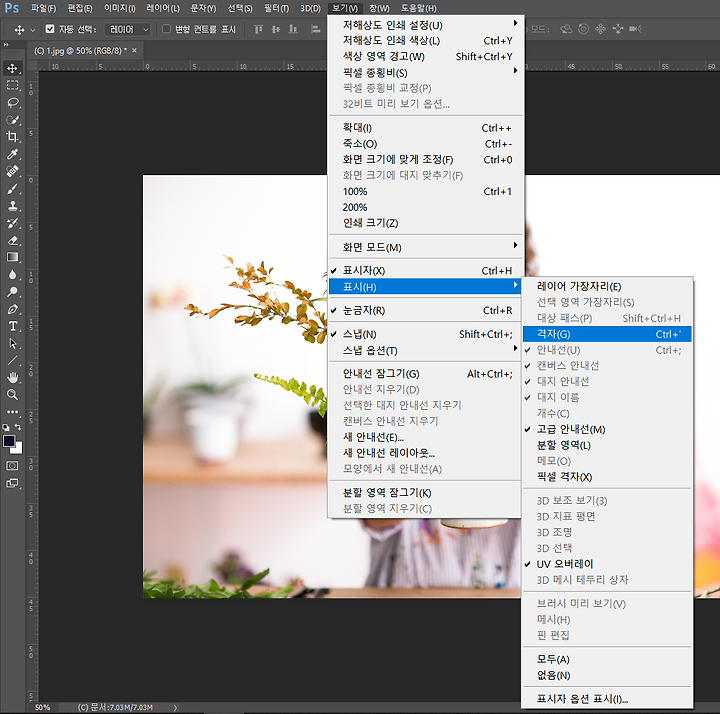This screenshot has height=714, width=720.
Task: Choose 표시자 옵션 표시(I)... entry
Action: pos(607,699)
